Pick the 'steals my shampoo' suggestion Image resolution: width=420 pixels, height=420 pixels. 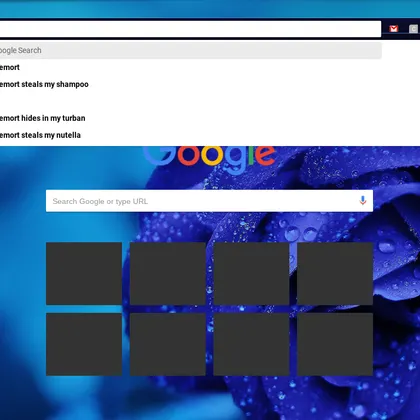44,84
